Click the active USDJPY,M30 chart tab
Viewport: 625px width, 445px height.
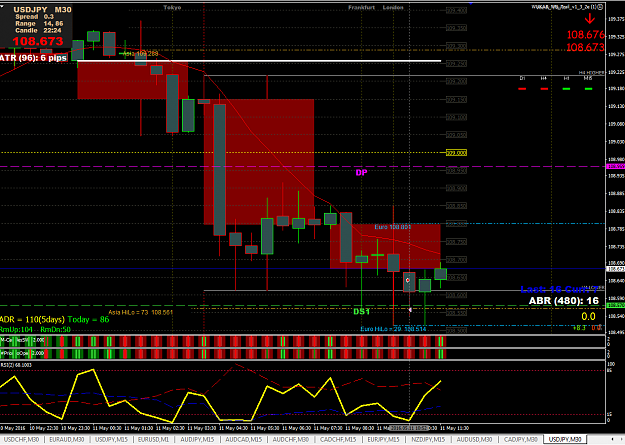[x=565, y=439]
